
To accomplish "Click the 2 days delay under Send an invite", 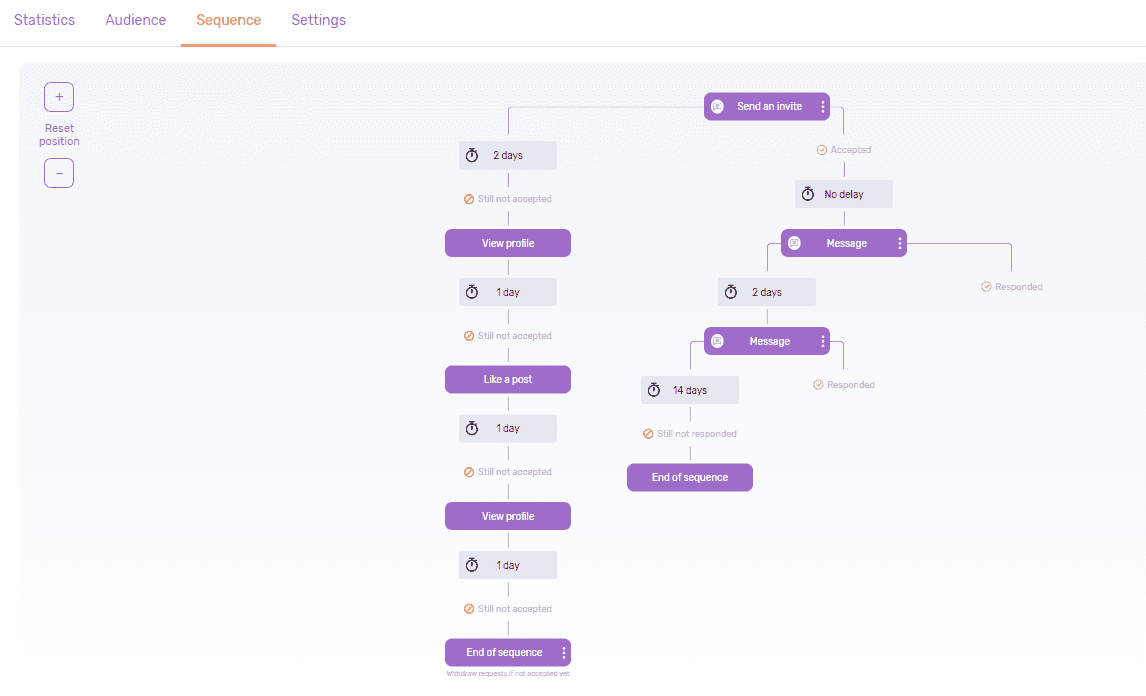I will click(x=508, y=156).
